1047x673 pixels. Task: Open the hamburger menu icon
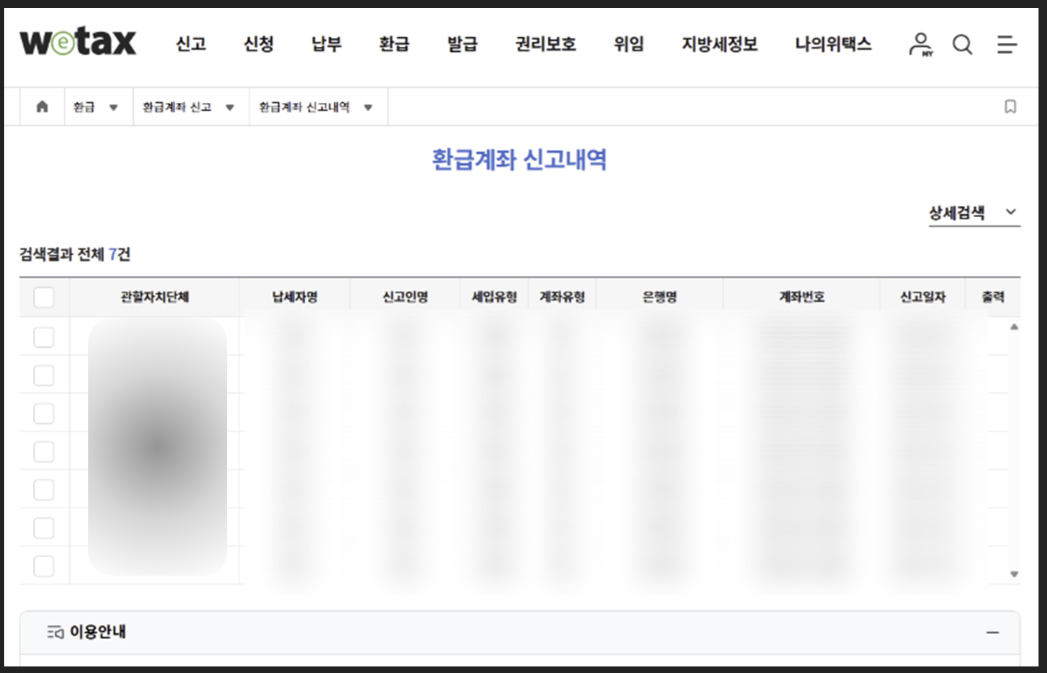(x=1005, y=45)
